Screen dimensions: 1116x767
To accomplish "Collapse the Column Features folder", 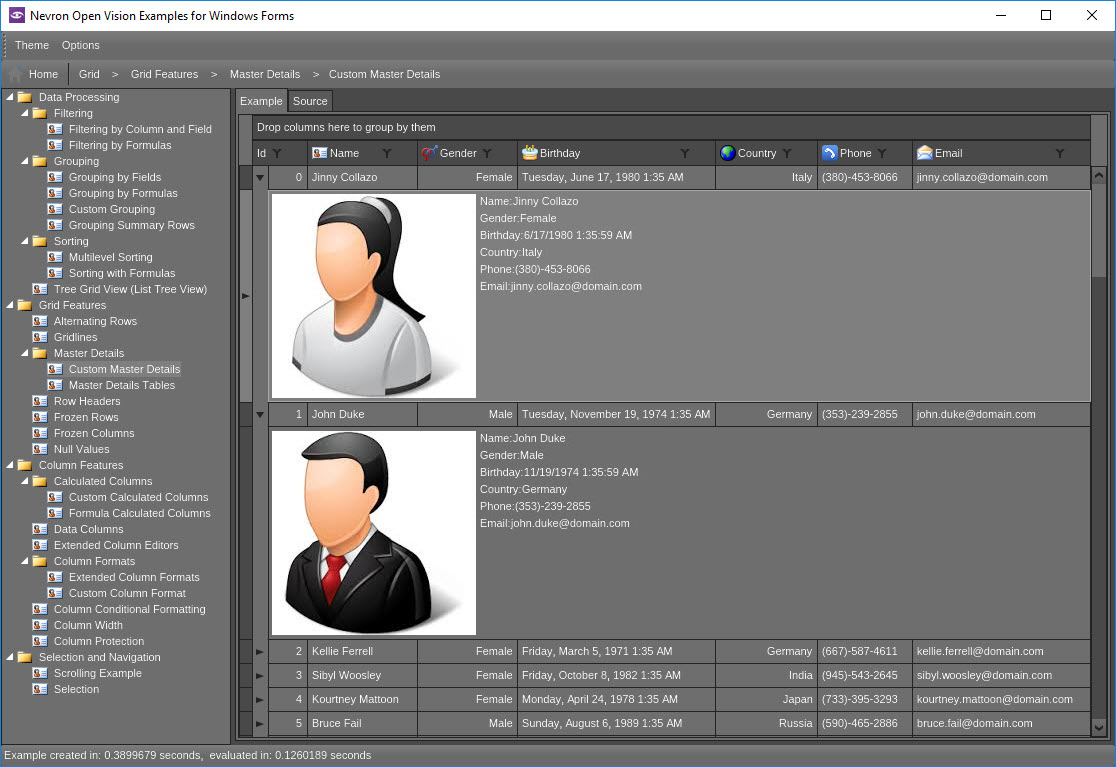I will 10,465.
